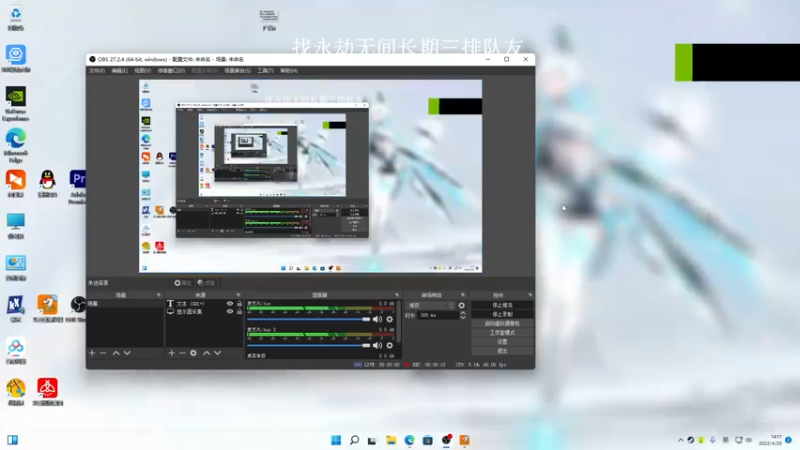Click Studio Mode button in Controls
The height and width of the screenshot is (450, 800).
(x=502, y=333)
